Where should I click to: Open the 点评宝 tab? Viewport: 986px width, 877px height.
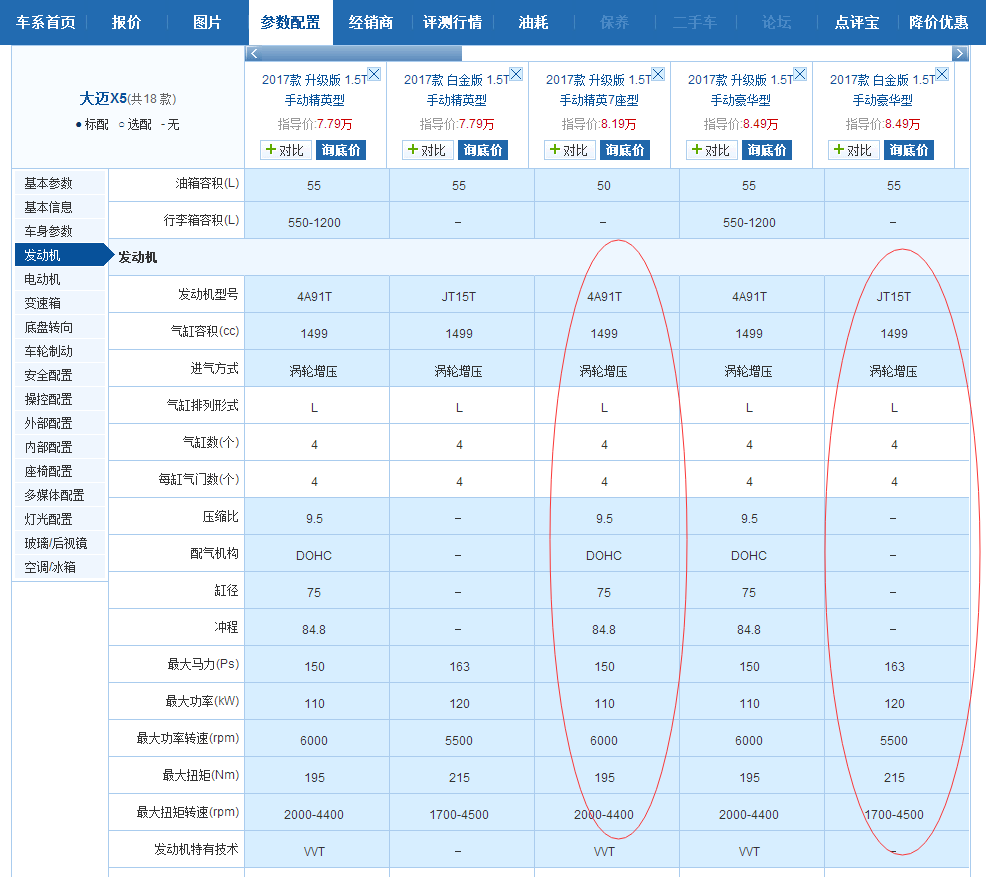pyautogui.click(x=857, y=23)
